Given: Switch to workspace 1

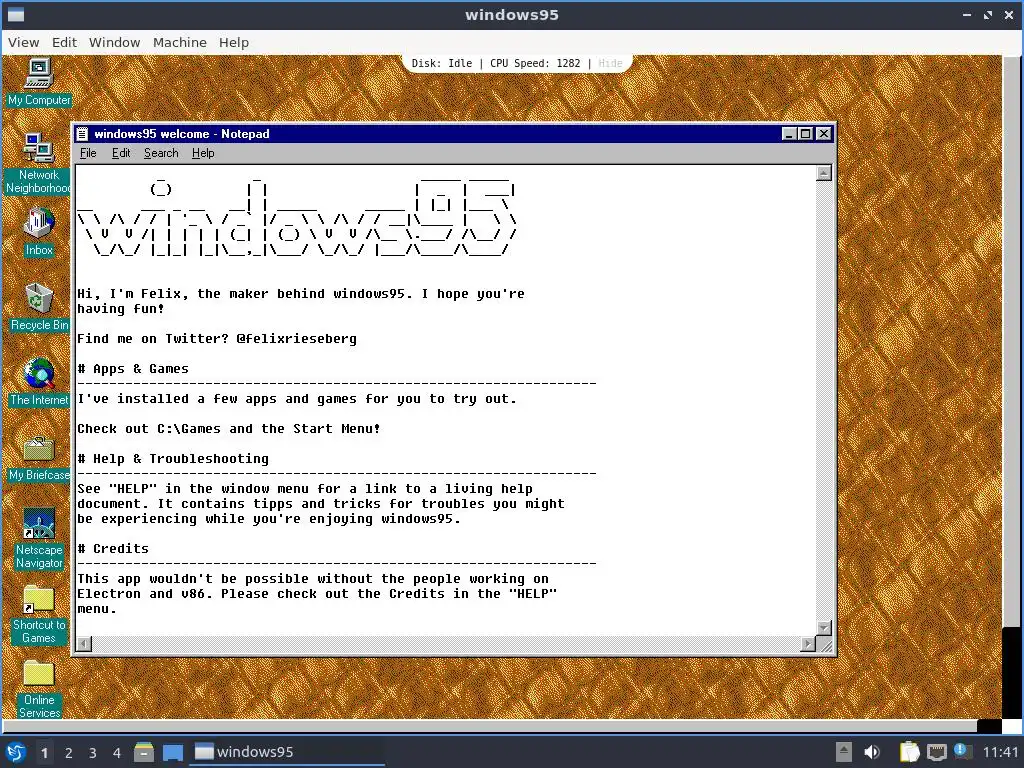Looking at the screenshot, I should [x=44, y=753].
